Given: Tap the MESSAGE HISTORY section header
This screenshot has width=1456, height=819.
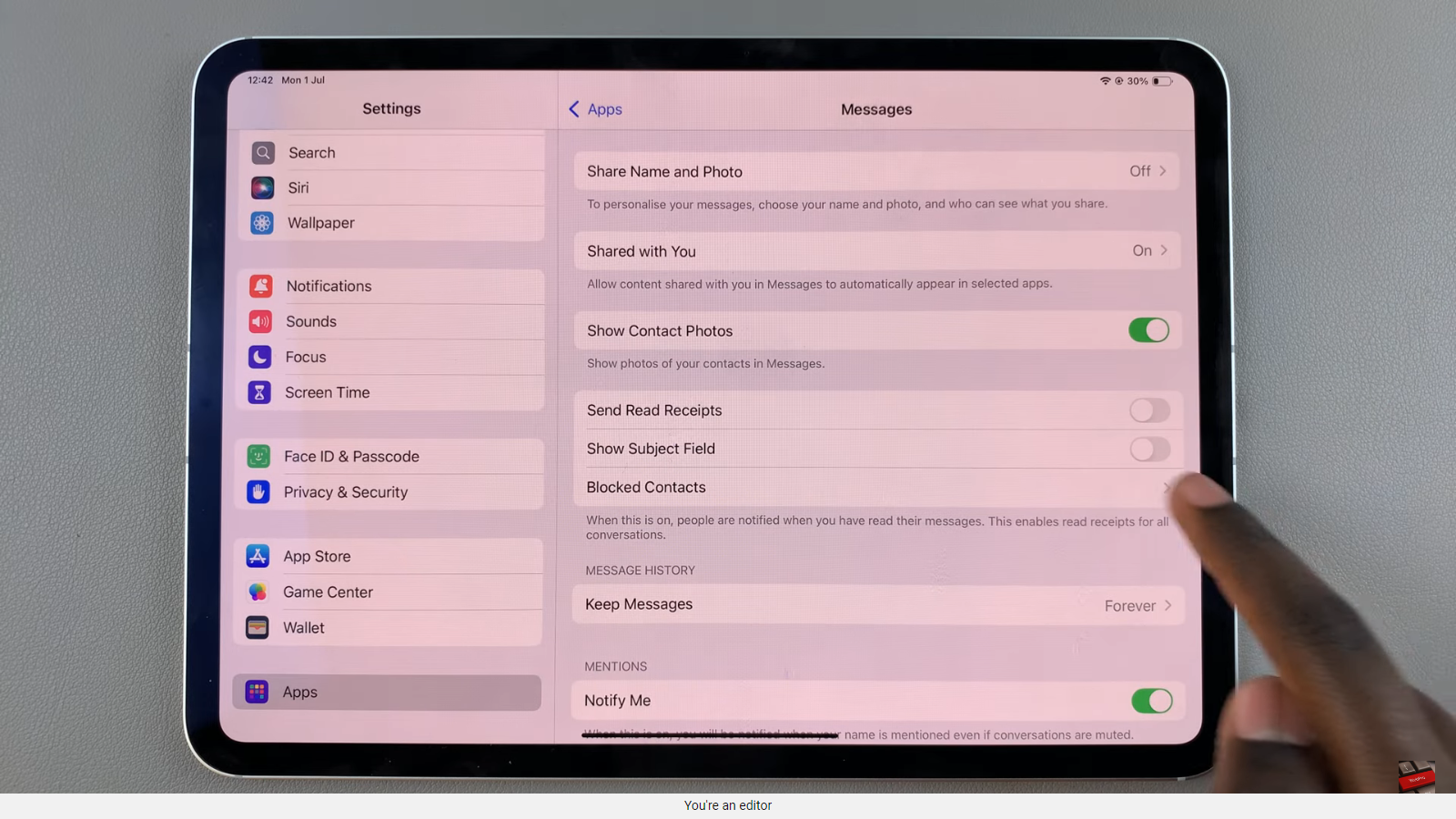Looking at the screenshot, I should pos(641,571).
